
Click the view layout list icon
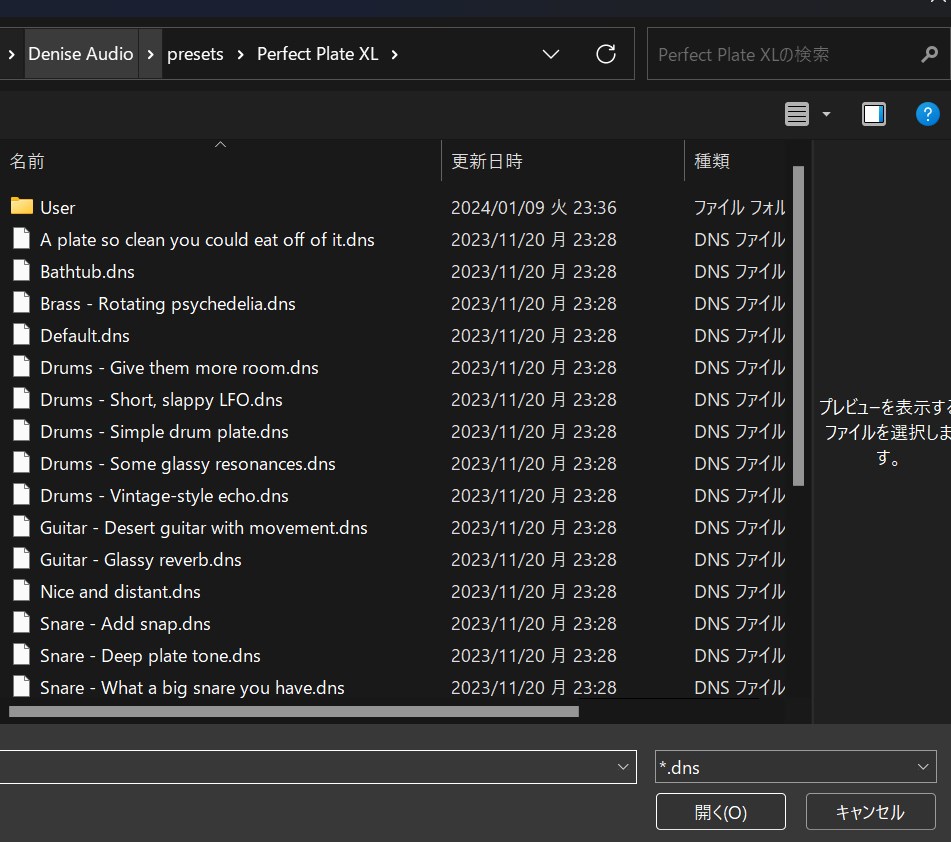click(796, 114)
